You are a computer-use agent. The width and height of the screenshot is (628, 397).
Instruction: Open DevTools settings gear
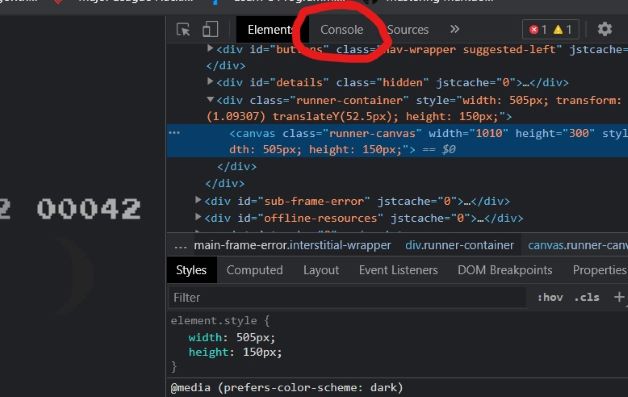coord(605,29)
